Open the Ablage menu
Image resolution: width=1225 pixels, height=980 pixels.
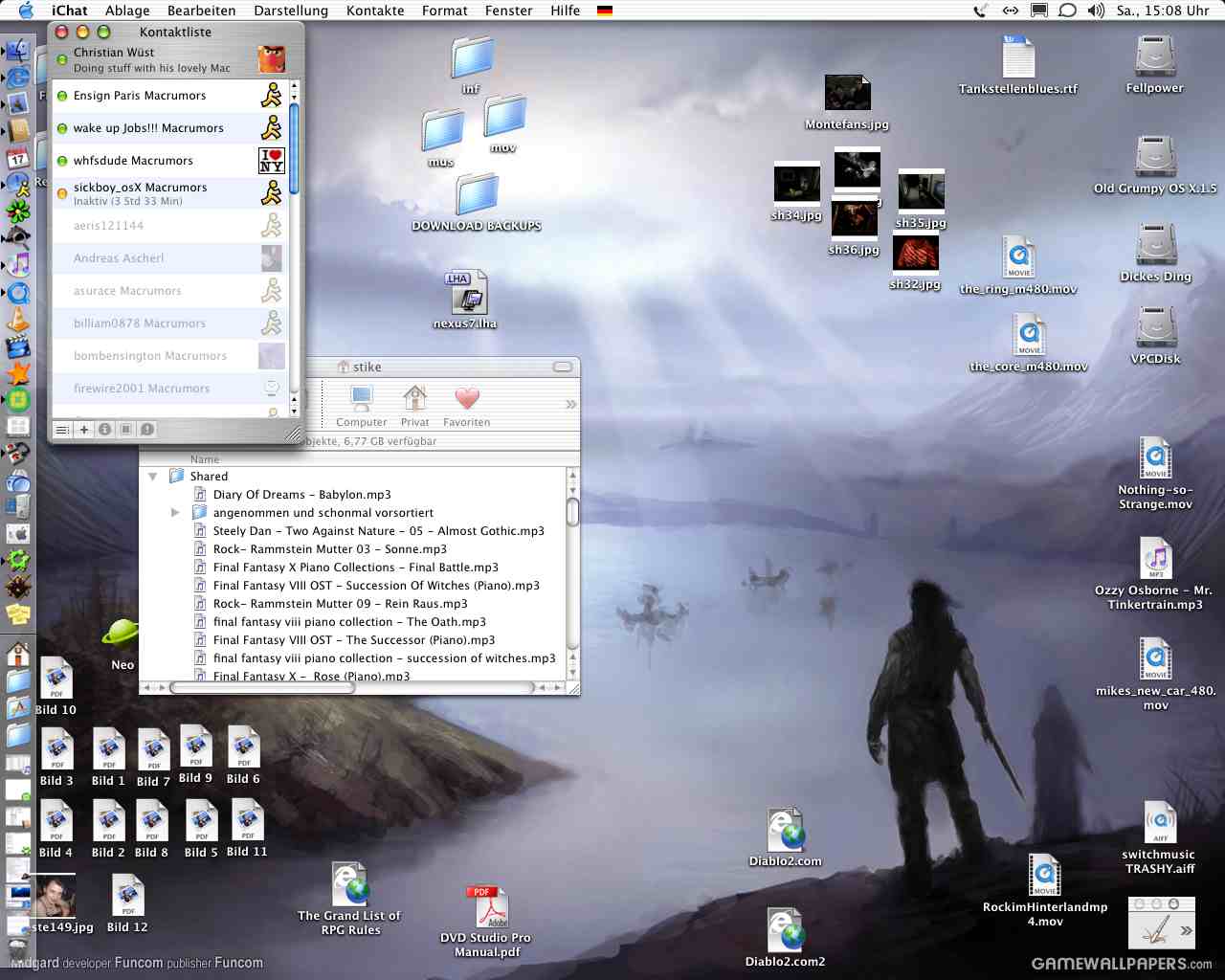(x=127, y=11)
